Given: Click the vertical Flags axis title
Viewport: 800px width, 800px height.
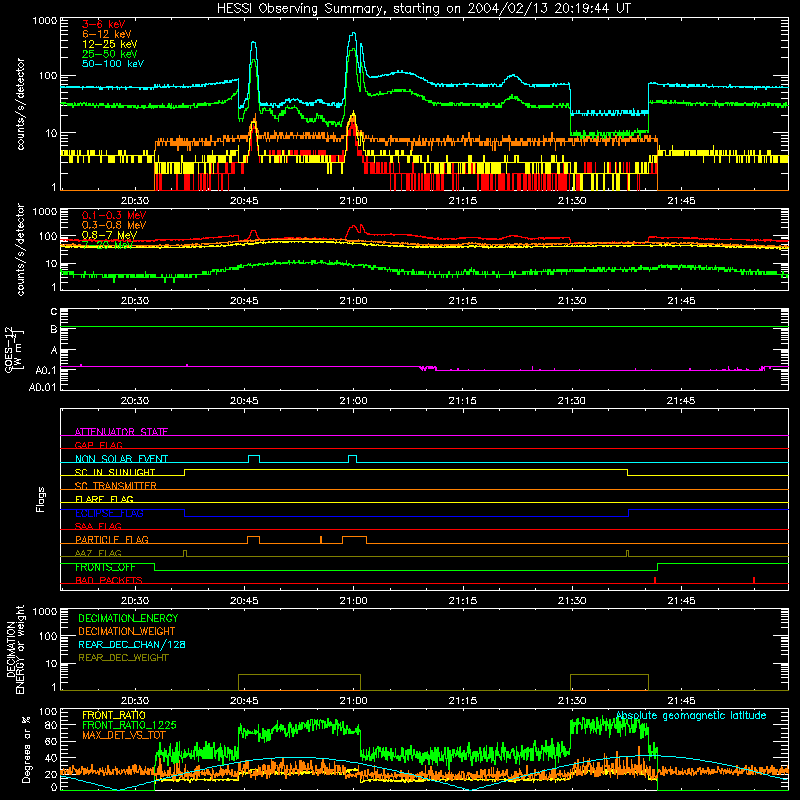Looking at the screenshot, I should pos(41,499).
